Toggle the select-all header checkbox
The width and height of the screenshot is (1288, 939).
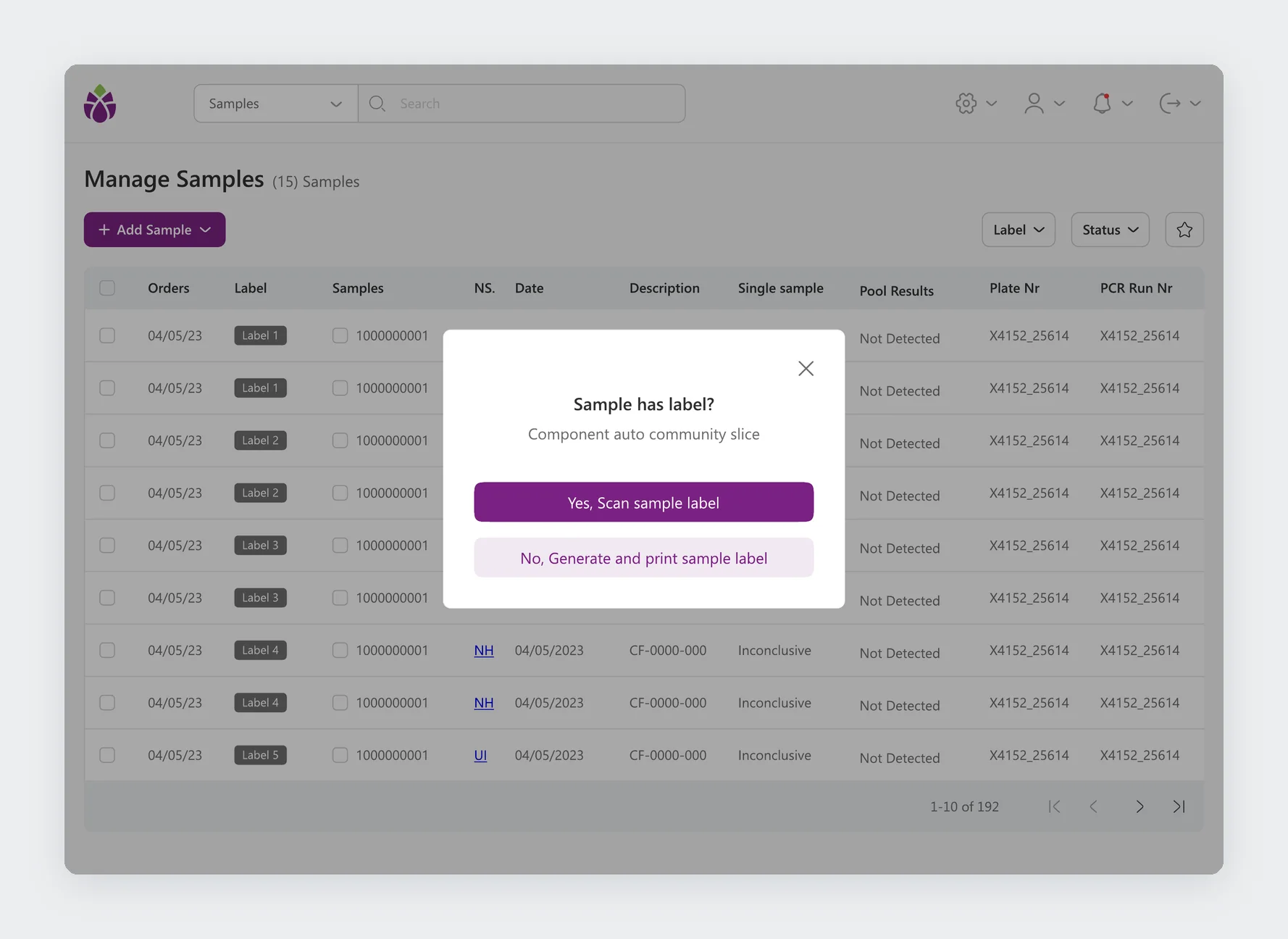tap(107, 288)
